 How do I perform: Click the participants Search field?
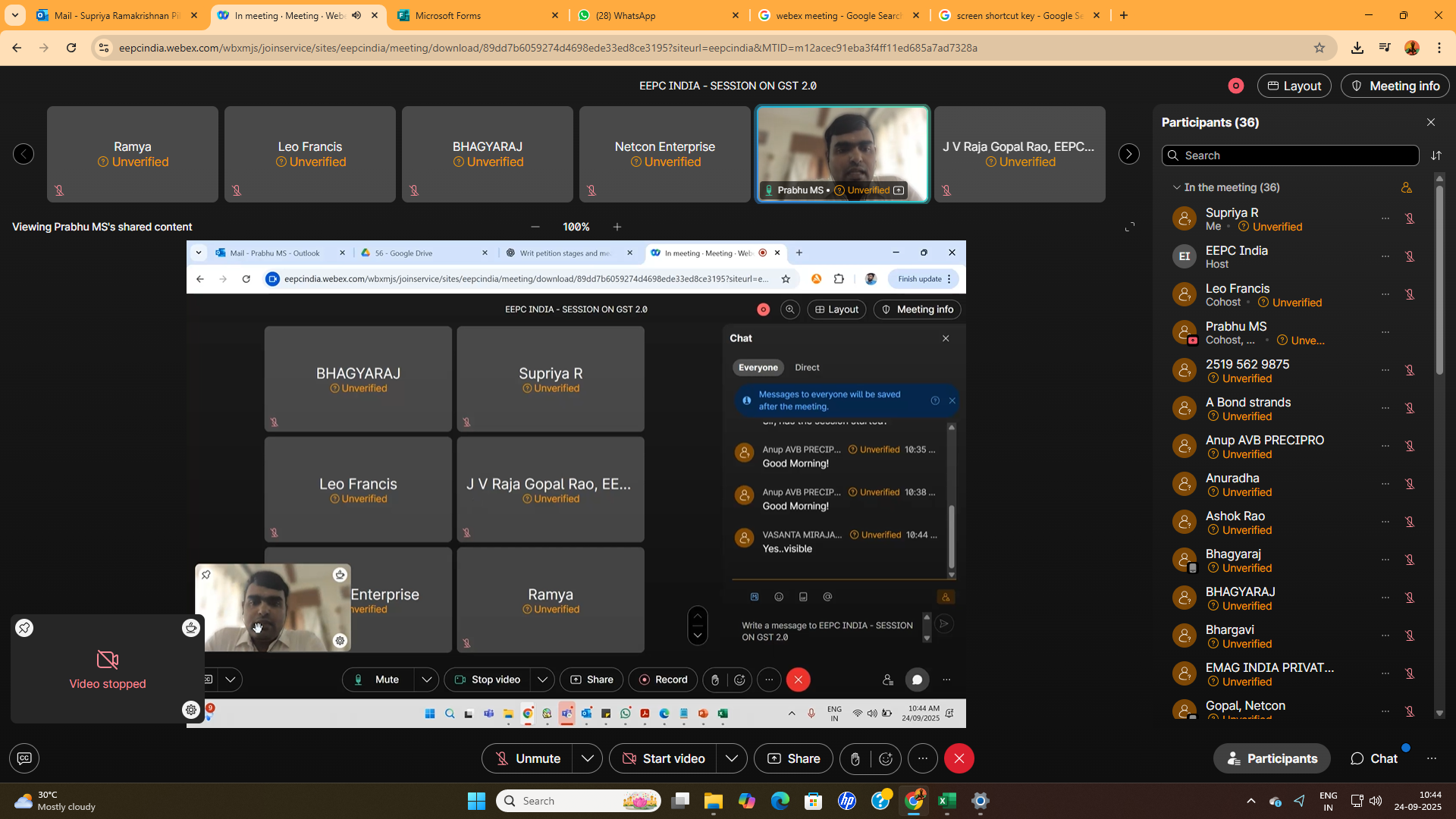1289,155
